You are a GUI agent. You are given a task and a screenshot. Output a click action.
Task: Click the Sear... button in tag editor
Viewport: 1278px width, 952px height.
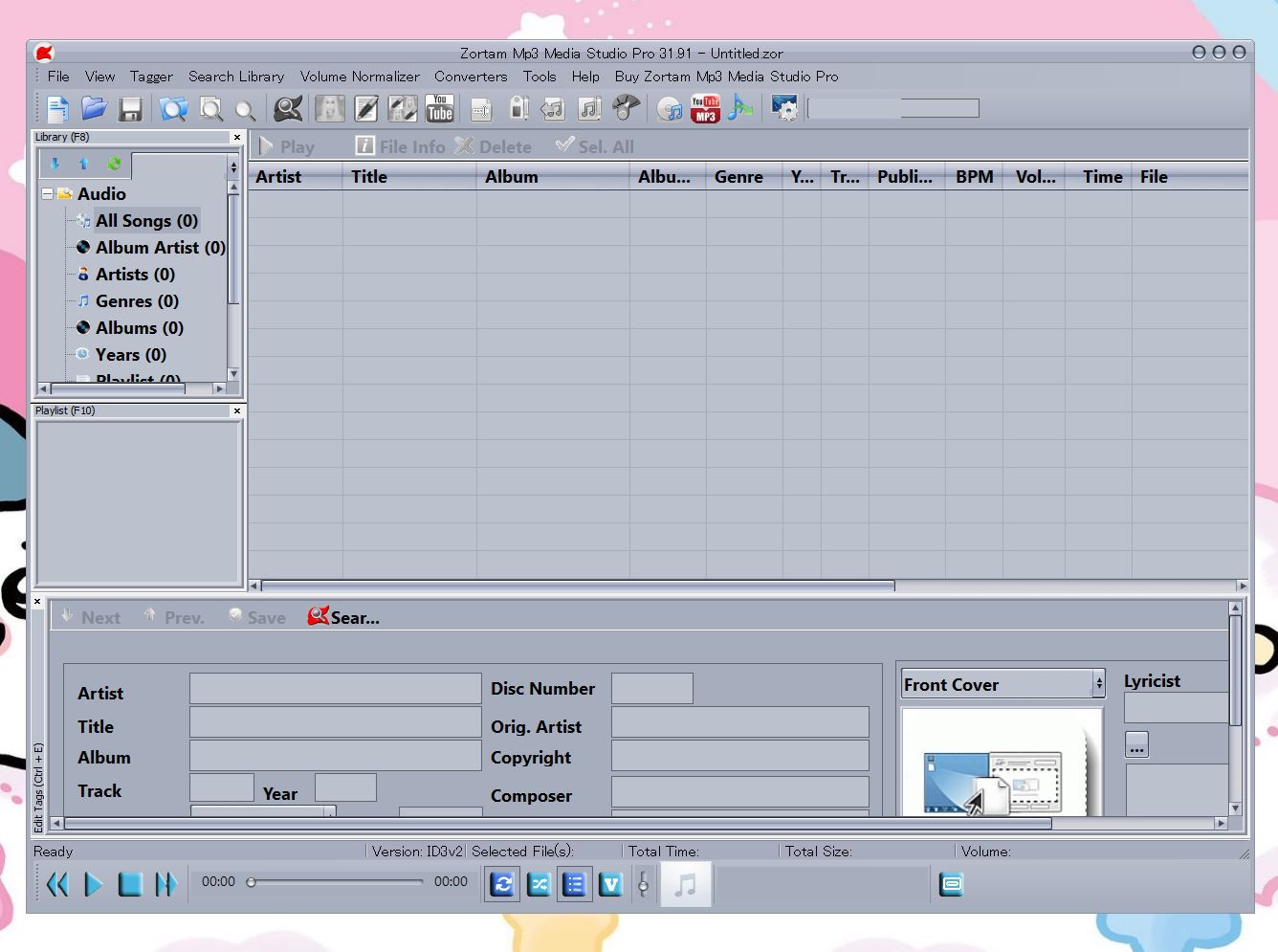tap(343, 617)
